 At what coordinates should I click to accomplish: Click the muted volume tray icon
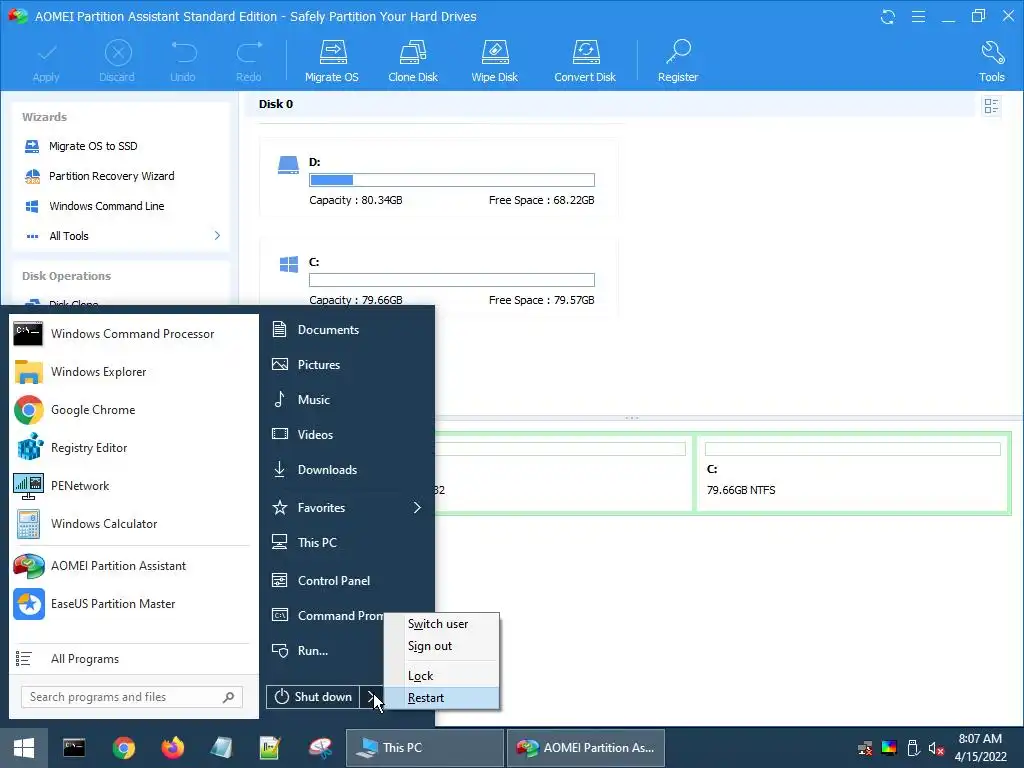(x=937, y=748)
